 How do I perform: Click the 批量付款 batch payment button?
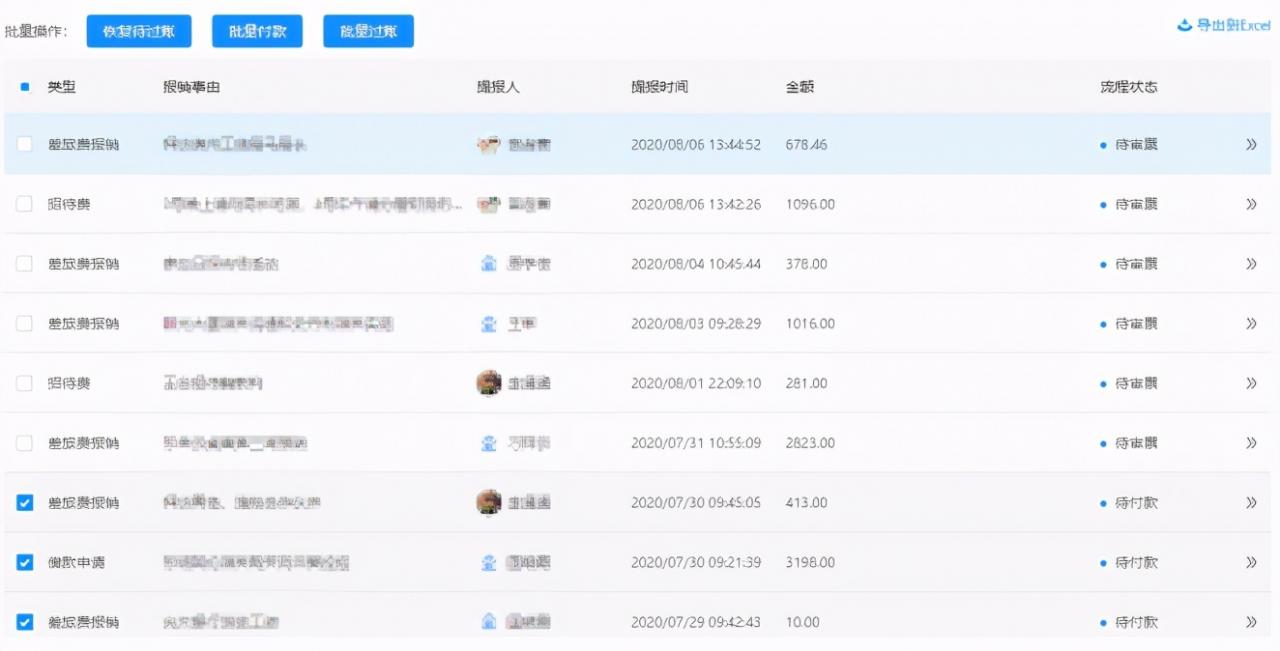point(257,30)
